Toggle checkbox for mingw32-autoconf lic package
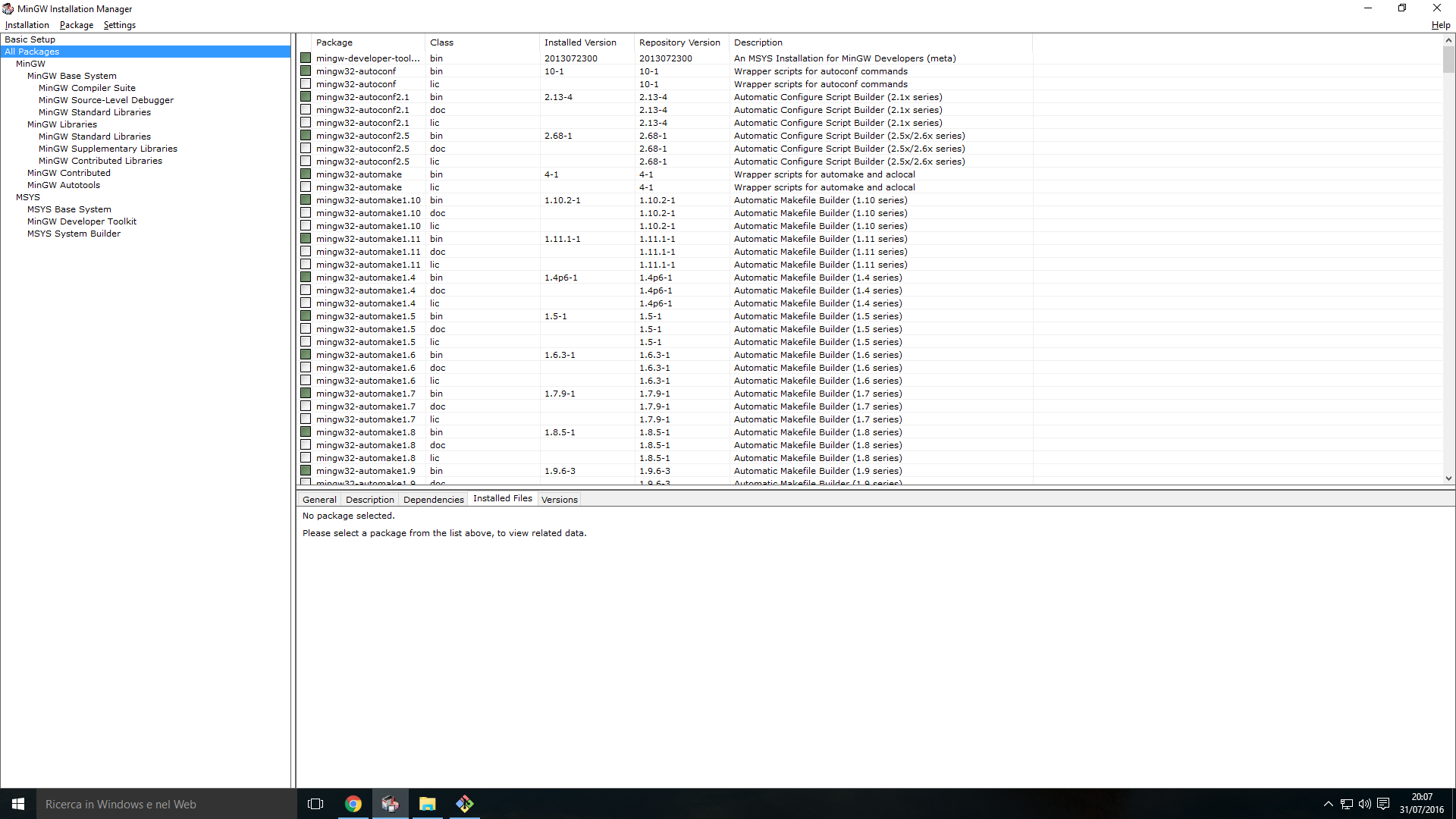The width and height of the screenshot is (1456, 819). tap(306, 84)
